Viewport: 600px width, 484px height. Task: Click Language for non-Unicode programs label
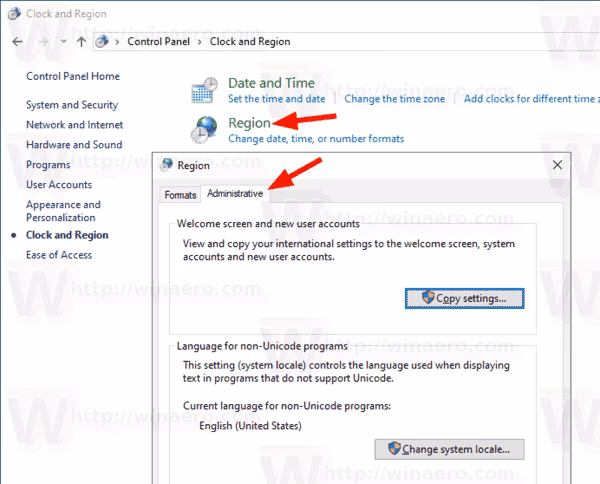262,346
